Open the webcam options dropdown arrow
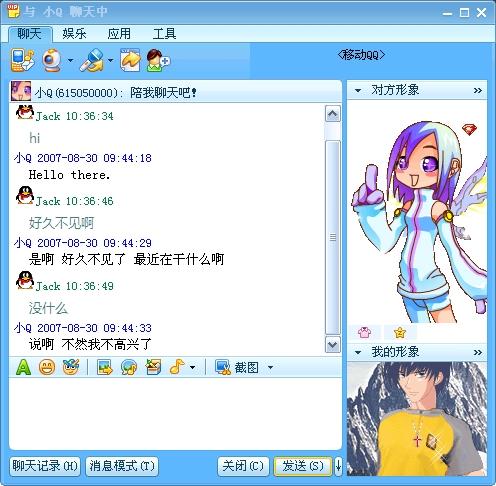This screenshot has width=496, height=486. [70, 61]
